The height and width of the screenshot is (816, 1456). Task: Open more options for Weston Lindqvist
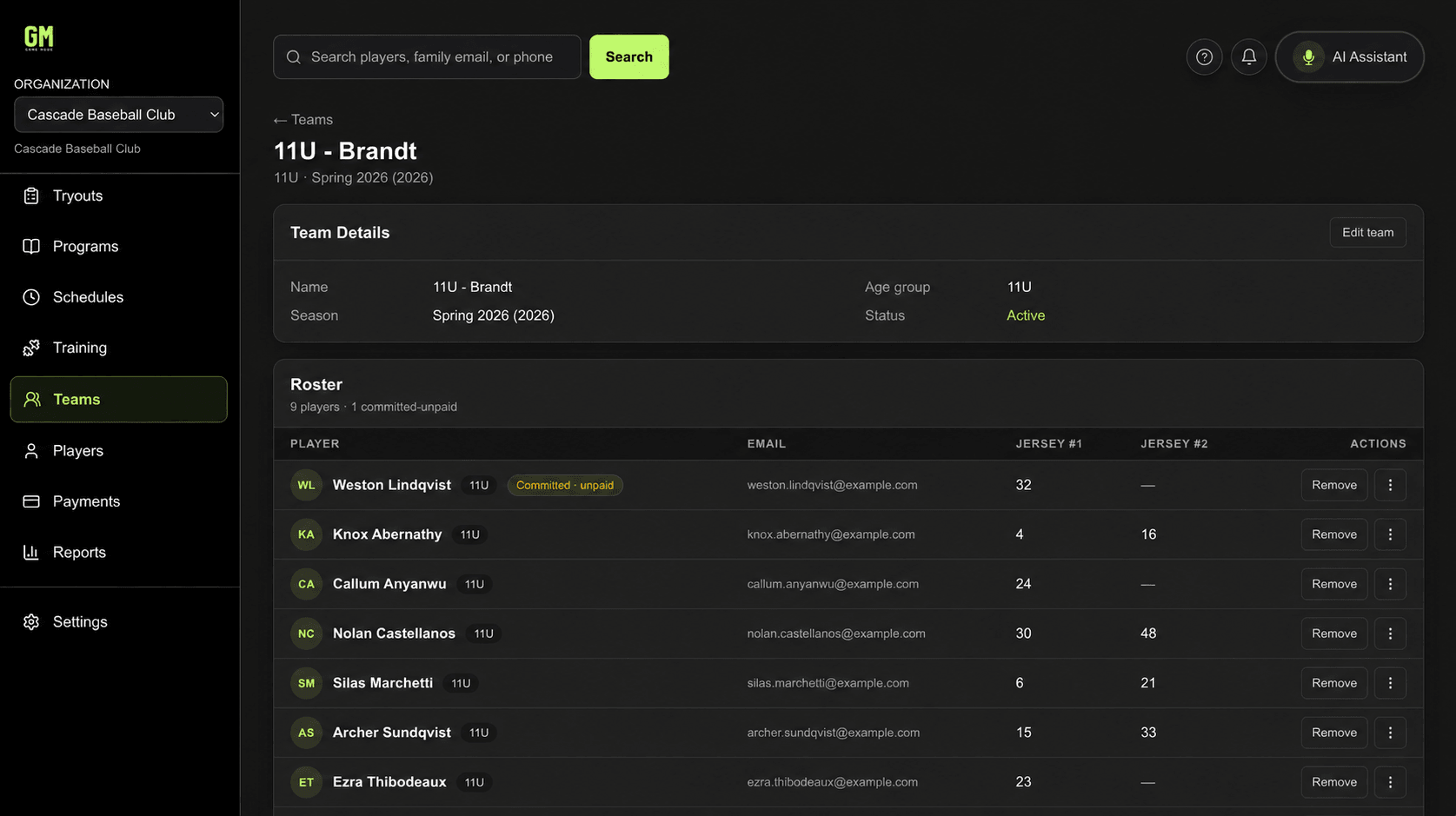click(1390, 485)
